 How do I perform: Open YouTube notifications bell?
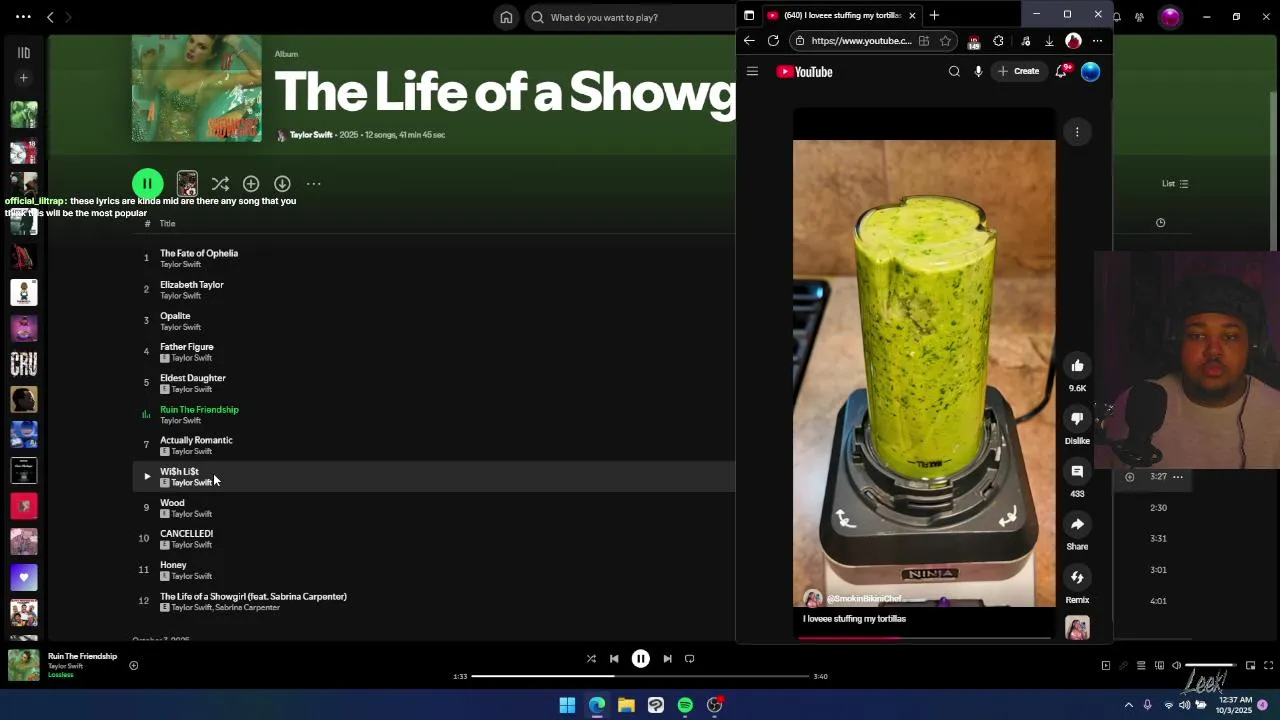pyautogui.click(x=1061, y=71)
